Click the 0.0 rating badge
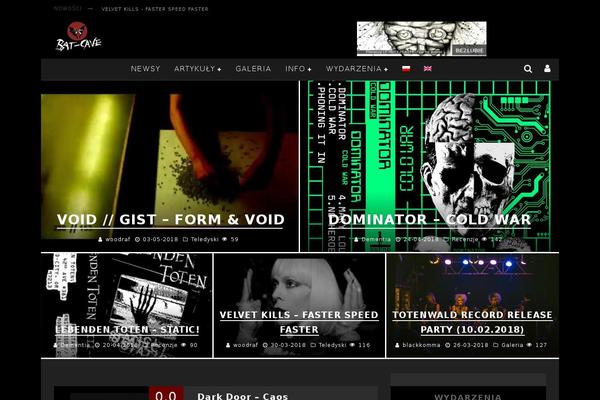 (x=166, y=393)
